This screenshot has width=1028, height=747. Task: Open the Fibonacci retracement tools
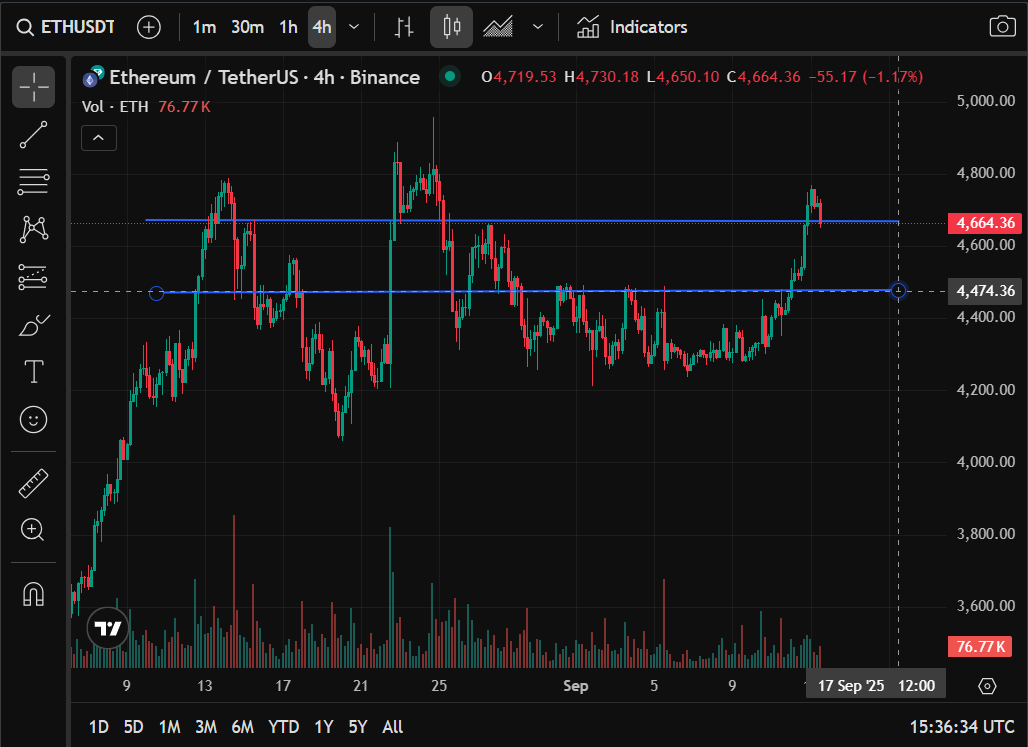33,182
